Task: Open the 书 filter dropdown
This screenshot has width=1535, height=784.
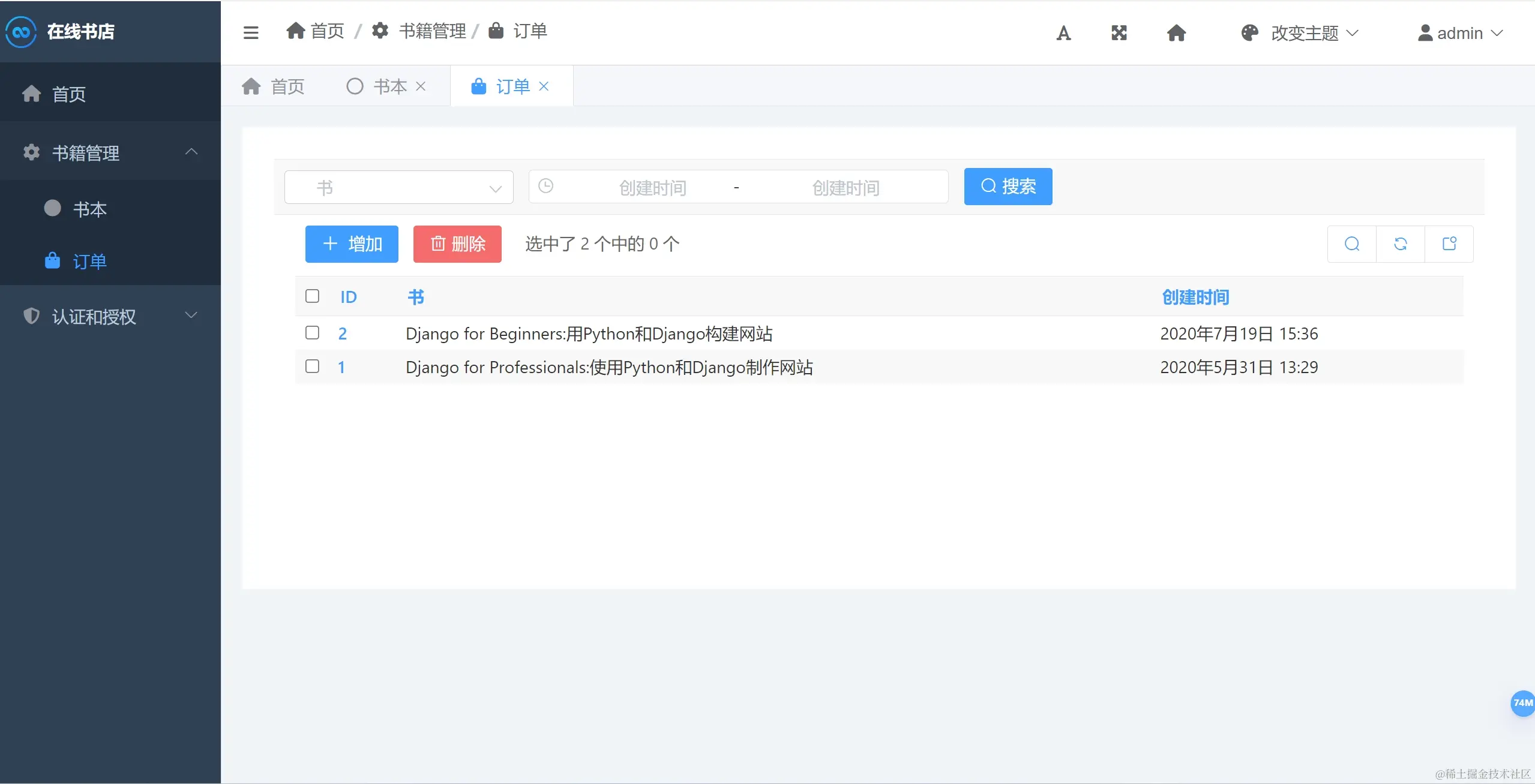Action: tap(399, 188)
